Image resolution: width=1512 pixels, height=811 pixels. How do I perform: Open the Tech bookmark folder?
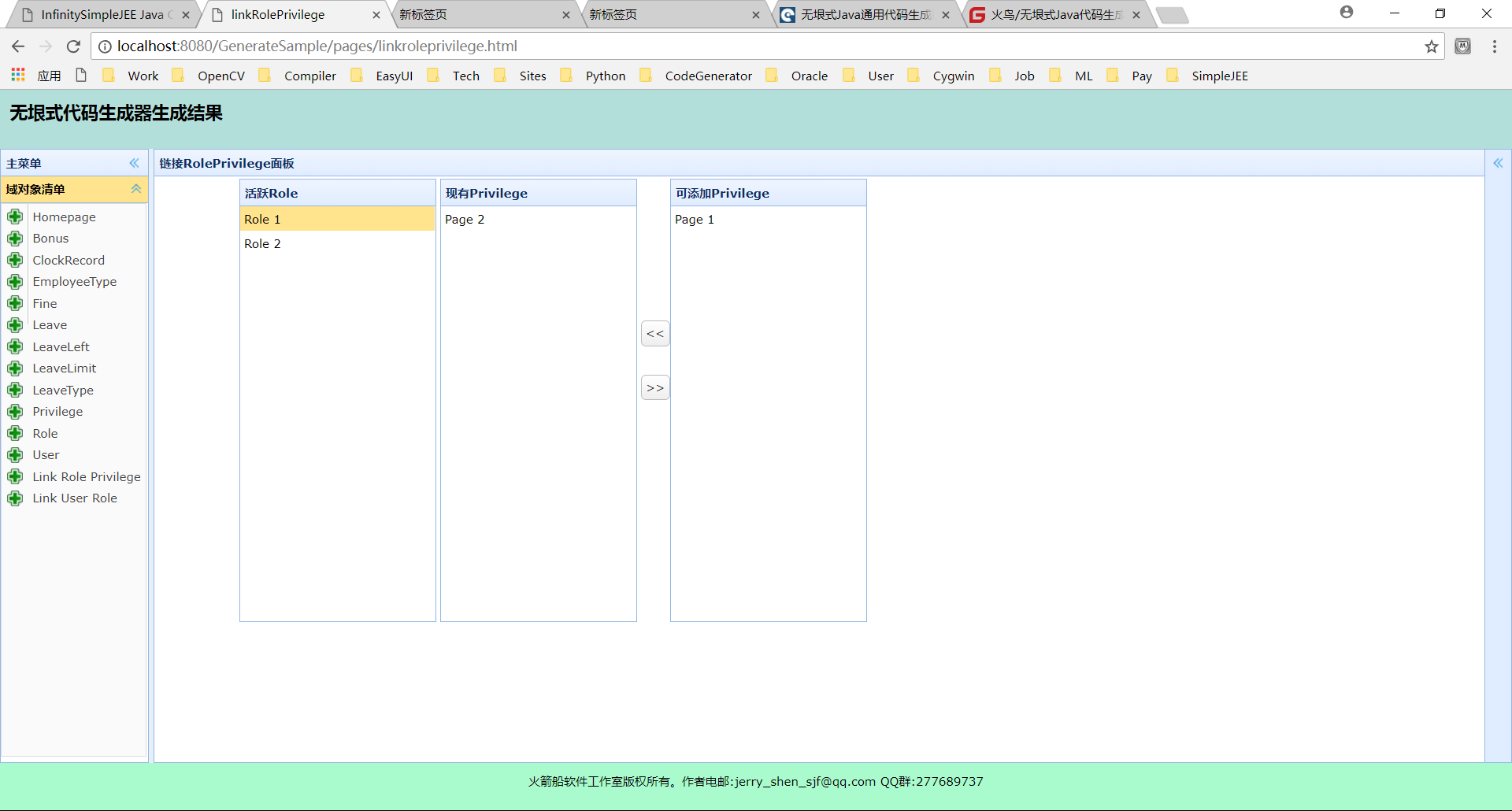click(x=454, y=76)
